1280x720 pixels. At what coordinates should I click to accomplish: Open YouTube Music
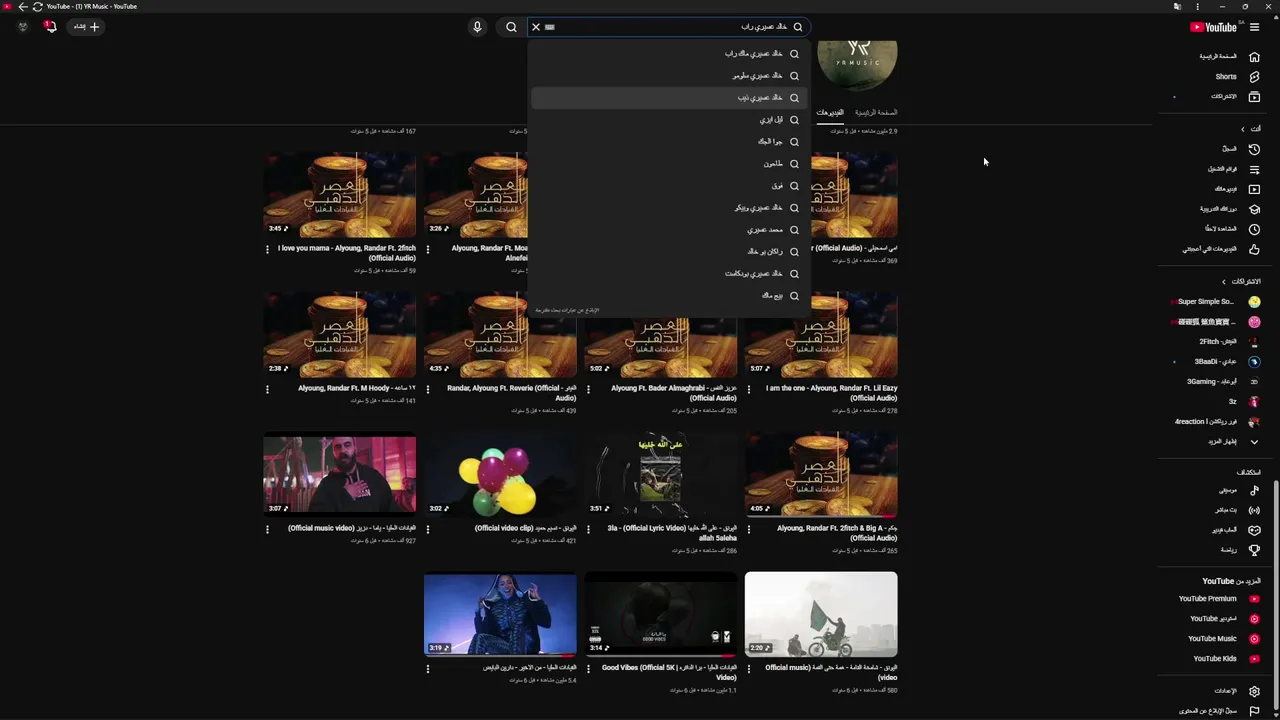coord(1222,639)
